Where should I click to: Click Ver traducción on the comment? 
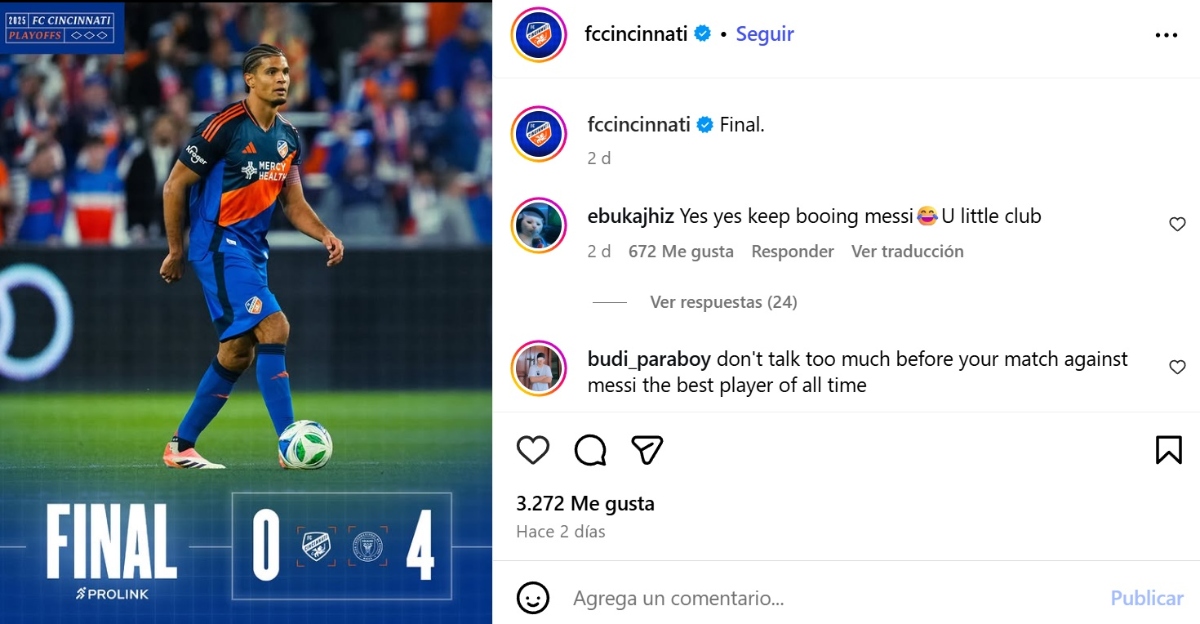pyautogui.click(x=907, y=252)
